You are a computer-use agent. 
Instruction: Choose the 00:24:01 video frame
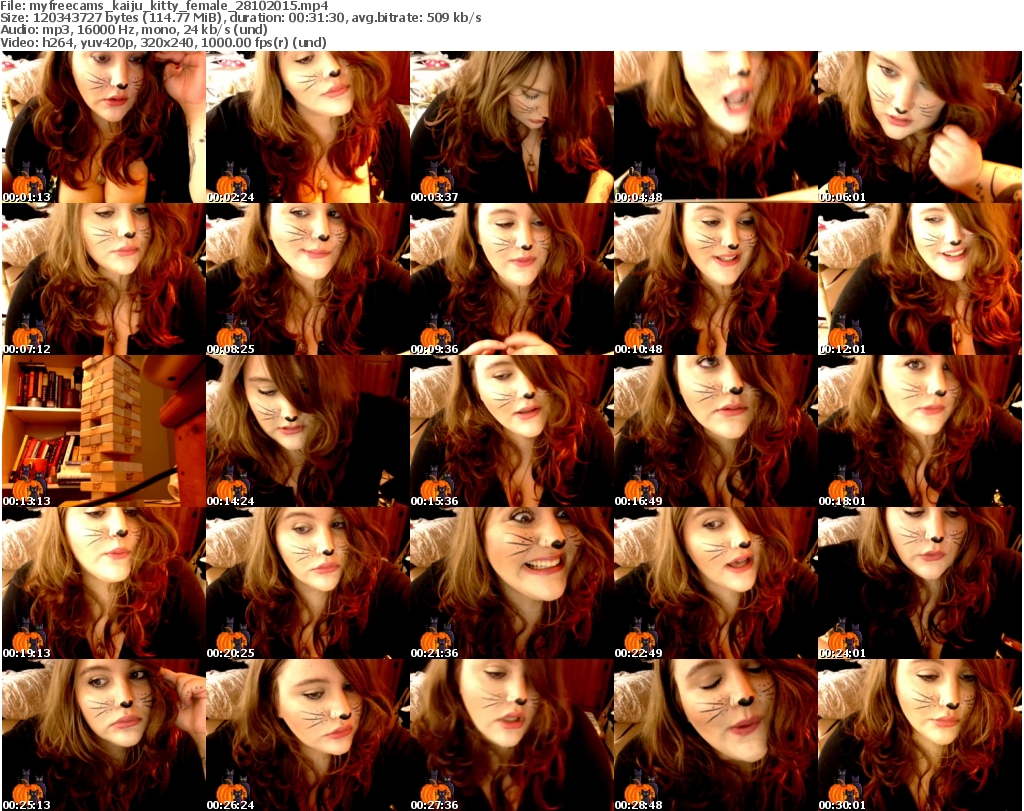[x=920, y=583]
